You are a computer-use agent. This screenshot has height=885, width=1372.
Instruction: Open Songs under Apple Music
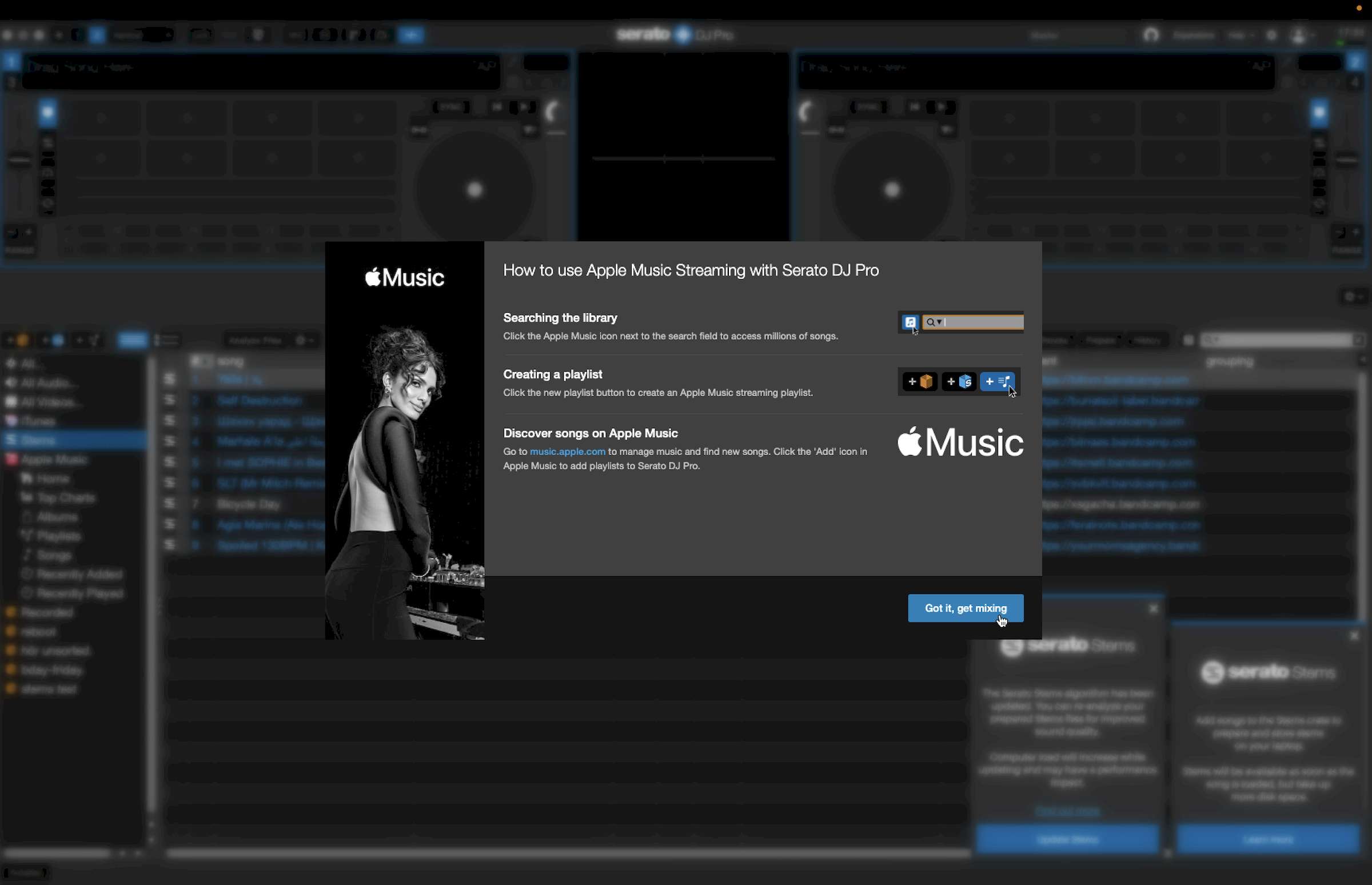tap(47, 555)
